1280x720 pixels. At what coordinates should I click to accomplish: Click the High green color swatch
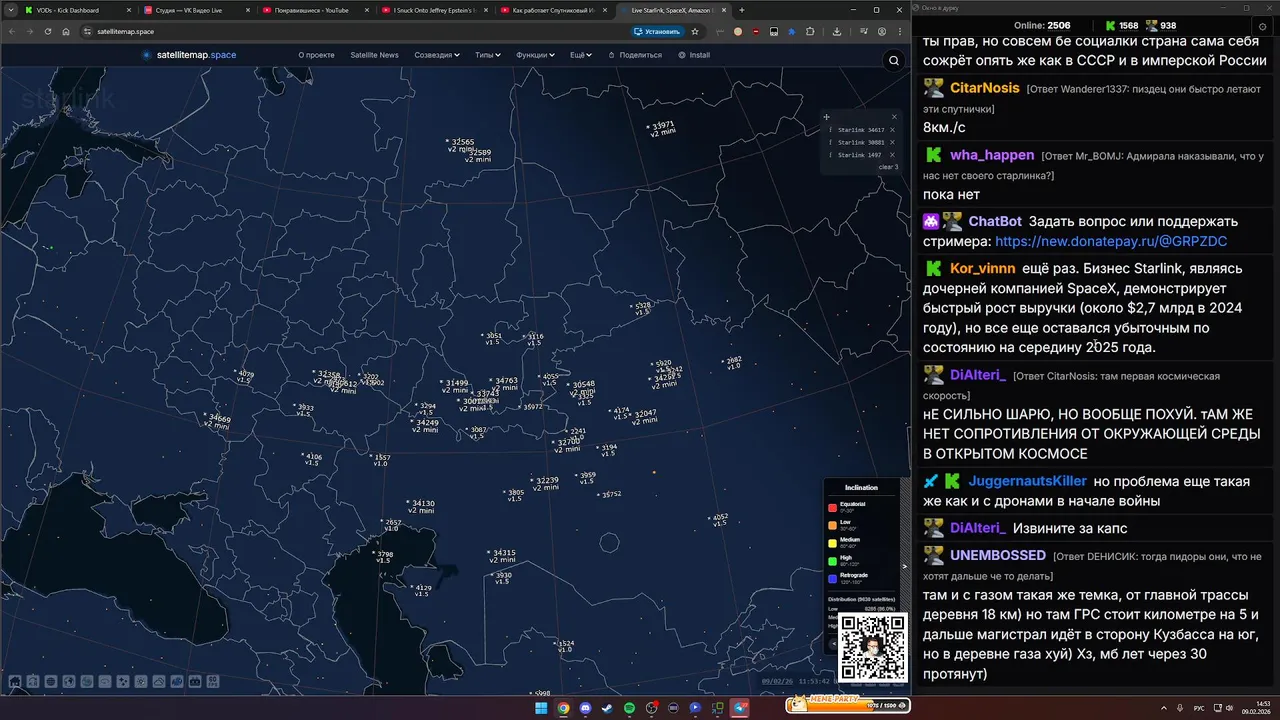point(832,561)
